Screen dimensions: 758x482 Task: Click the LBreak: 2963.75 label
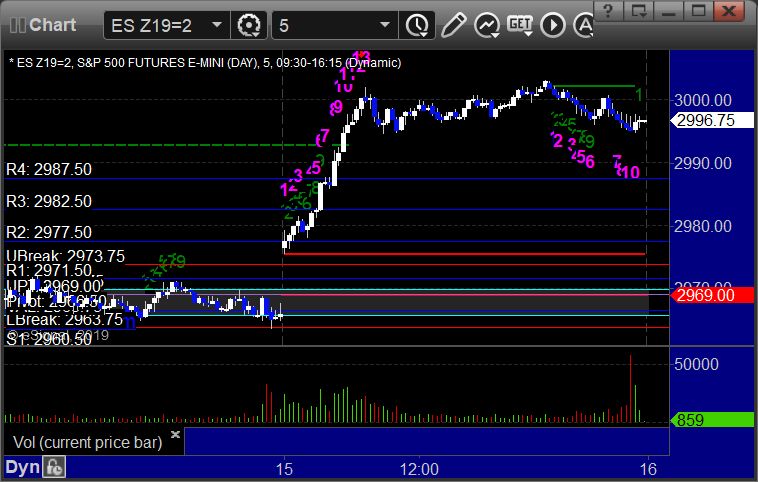(x=64, y=320)
